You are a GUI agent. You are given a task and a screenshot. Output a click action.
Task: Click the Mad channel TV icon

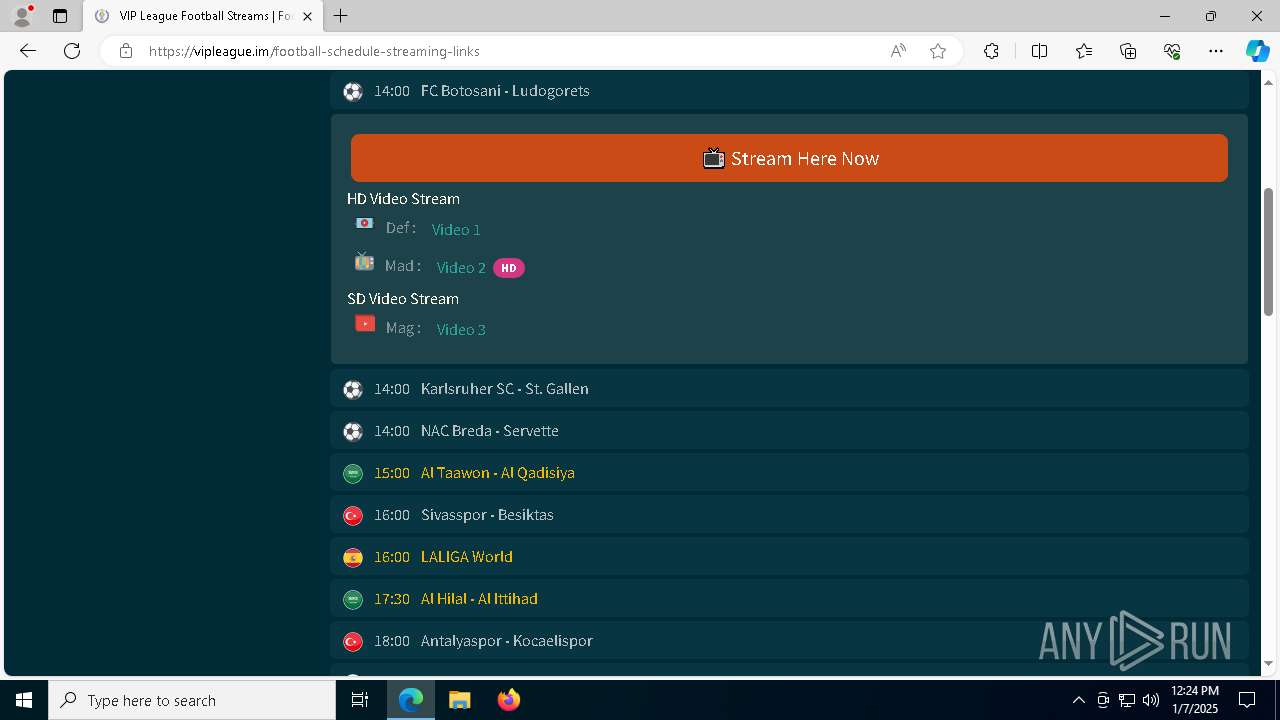(364, 262)
